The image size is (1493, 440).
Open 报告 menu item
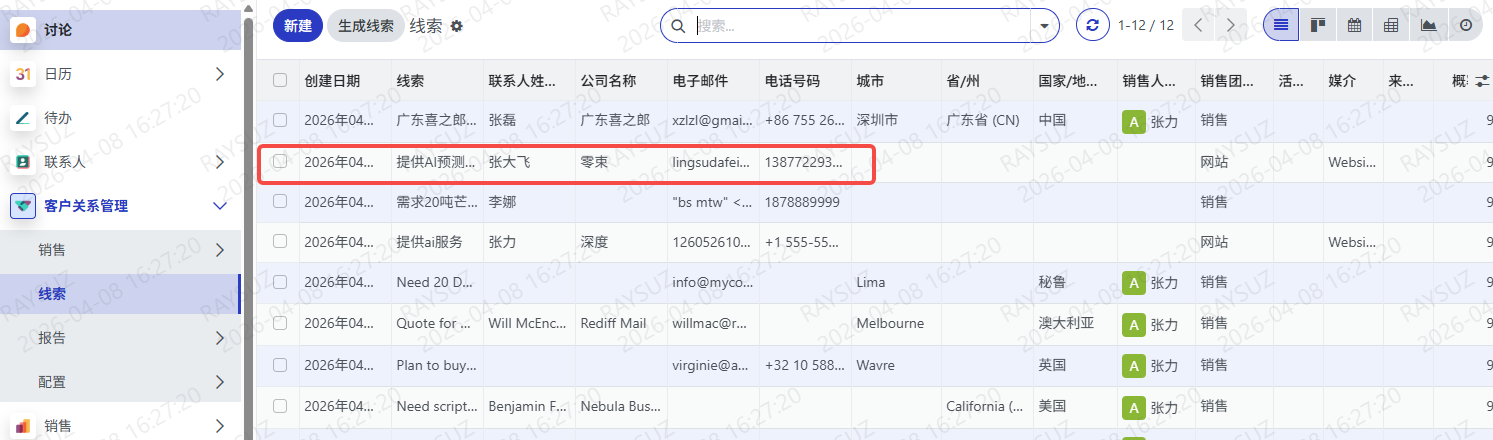coord(120,338)
